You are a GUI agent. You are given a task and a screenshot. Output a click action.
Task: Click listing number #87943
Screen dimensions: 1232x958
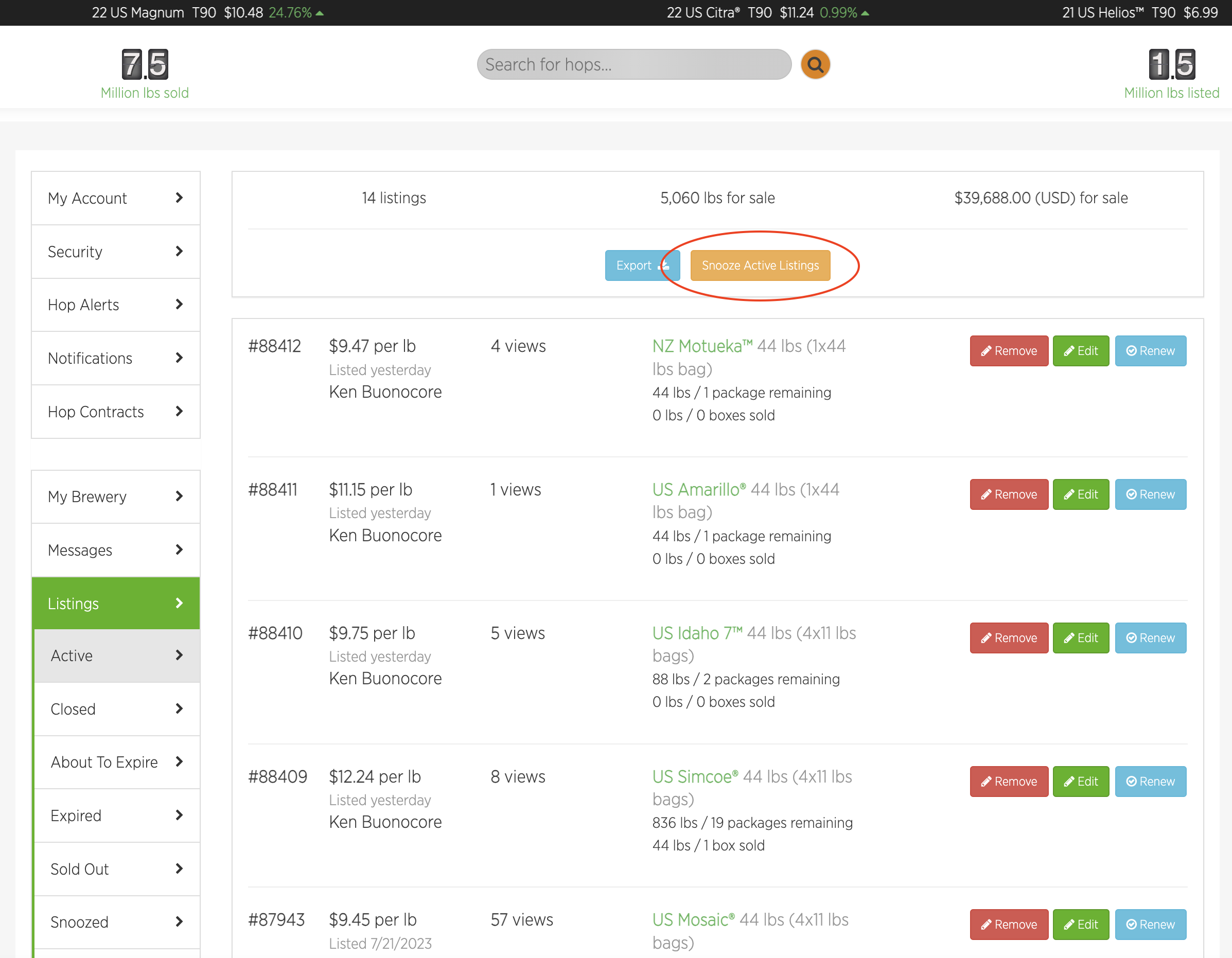pos(276,919)
